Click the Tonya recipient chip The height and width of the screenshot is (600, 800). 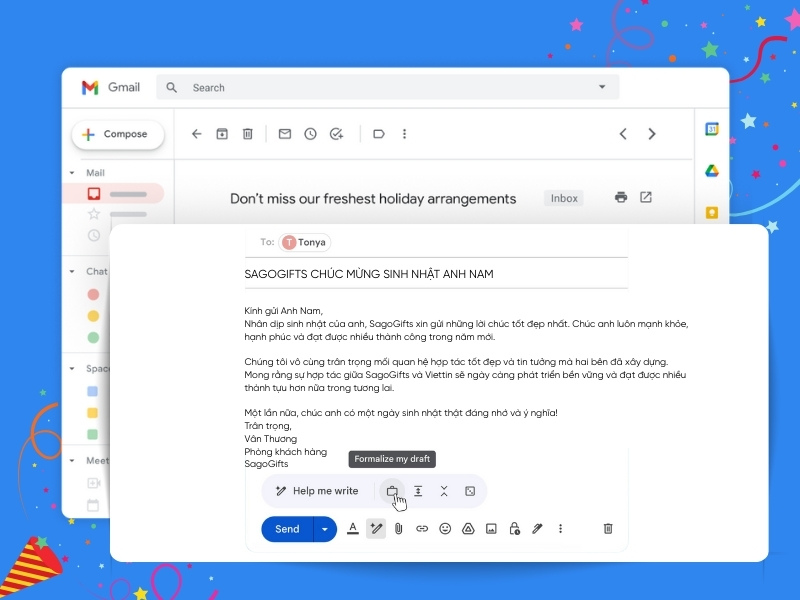(305, 242)
